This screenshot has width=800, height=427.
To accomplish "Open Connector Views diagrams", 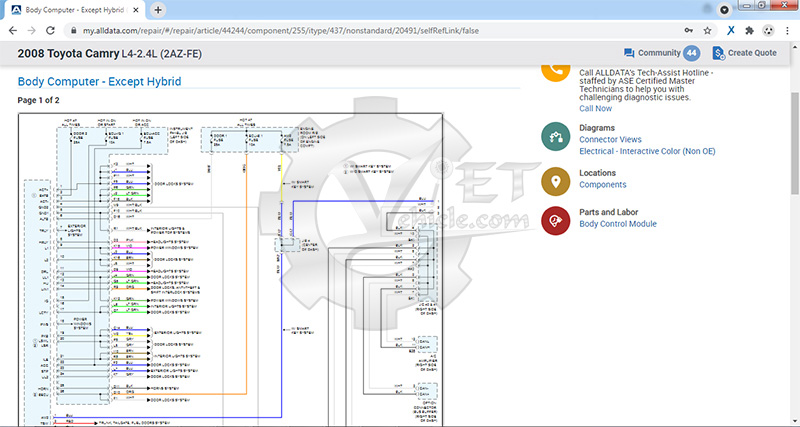I will (610, 139).
